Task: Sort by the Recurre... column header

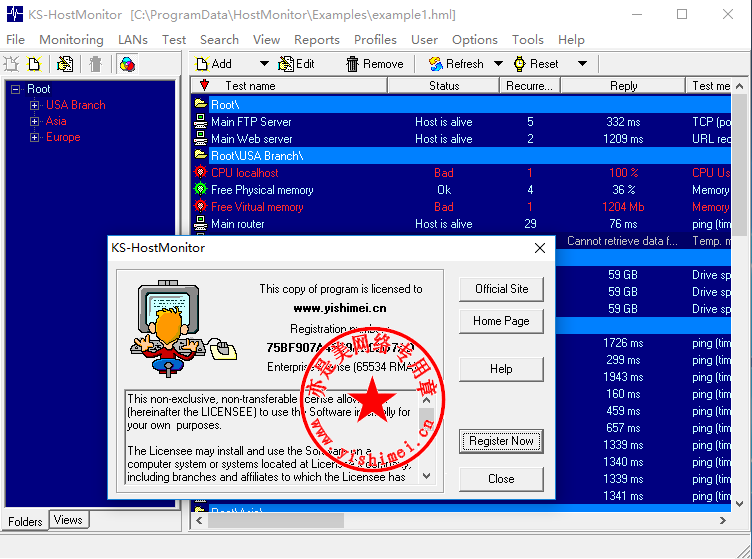Action: (529, 85)
